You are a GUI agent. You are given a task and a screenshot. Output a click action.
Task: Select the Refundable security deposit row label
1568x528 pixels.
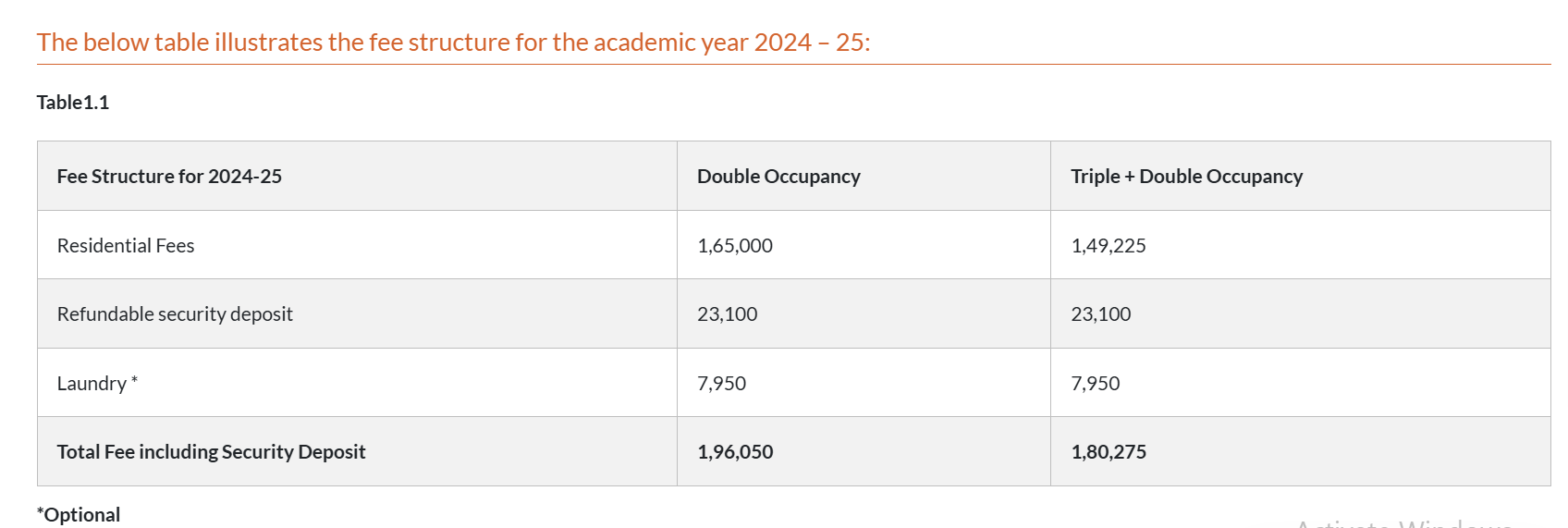coord(175,314)
